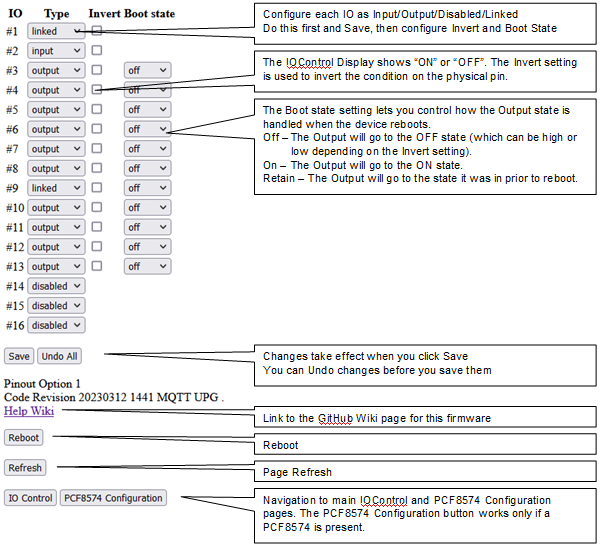Toggle the Invert checkbox for IO #8
Image resolution: width=607 pixels, height=549 pixels.
(97, 168)
